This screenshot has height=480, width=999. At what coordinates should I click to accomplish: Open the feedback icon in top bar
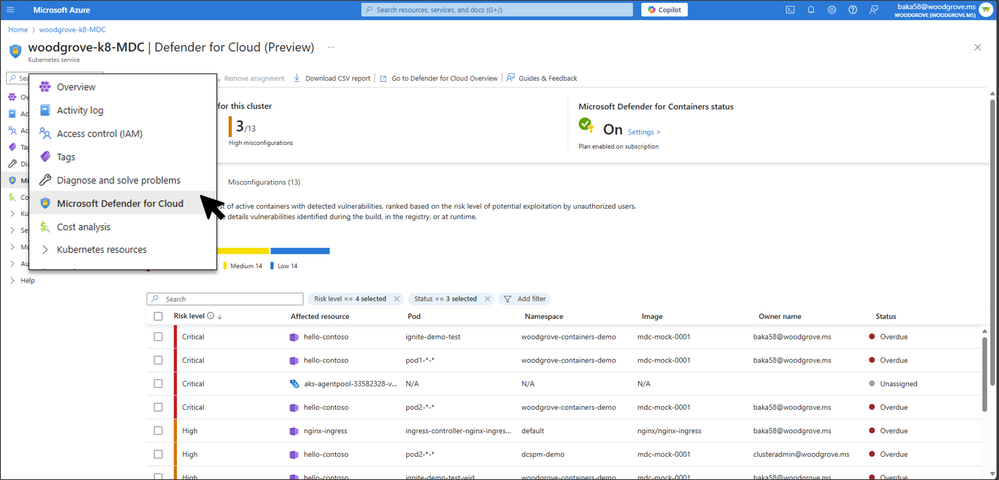[x=873, y=10]
